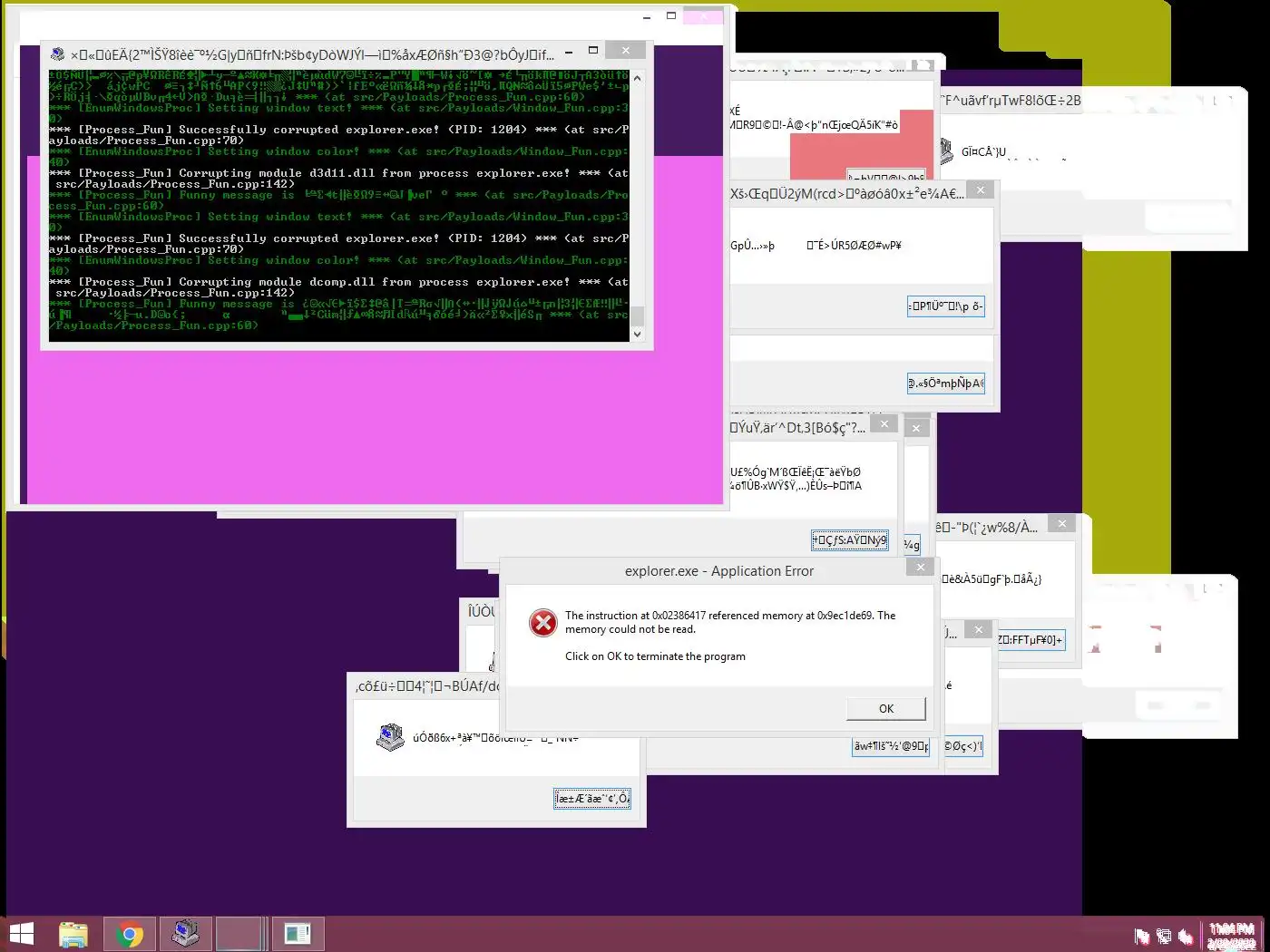The image size is (1270, 952).
Task: Click the 'Øç<)' button behind the error dialog
Action: pyautogui.click(x=963, y=746)
